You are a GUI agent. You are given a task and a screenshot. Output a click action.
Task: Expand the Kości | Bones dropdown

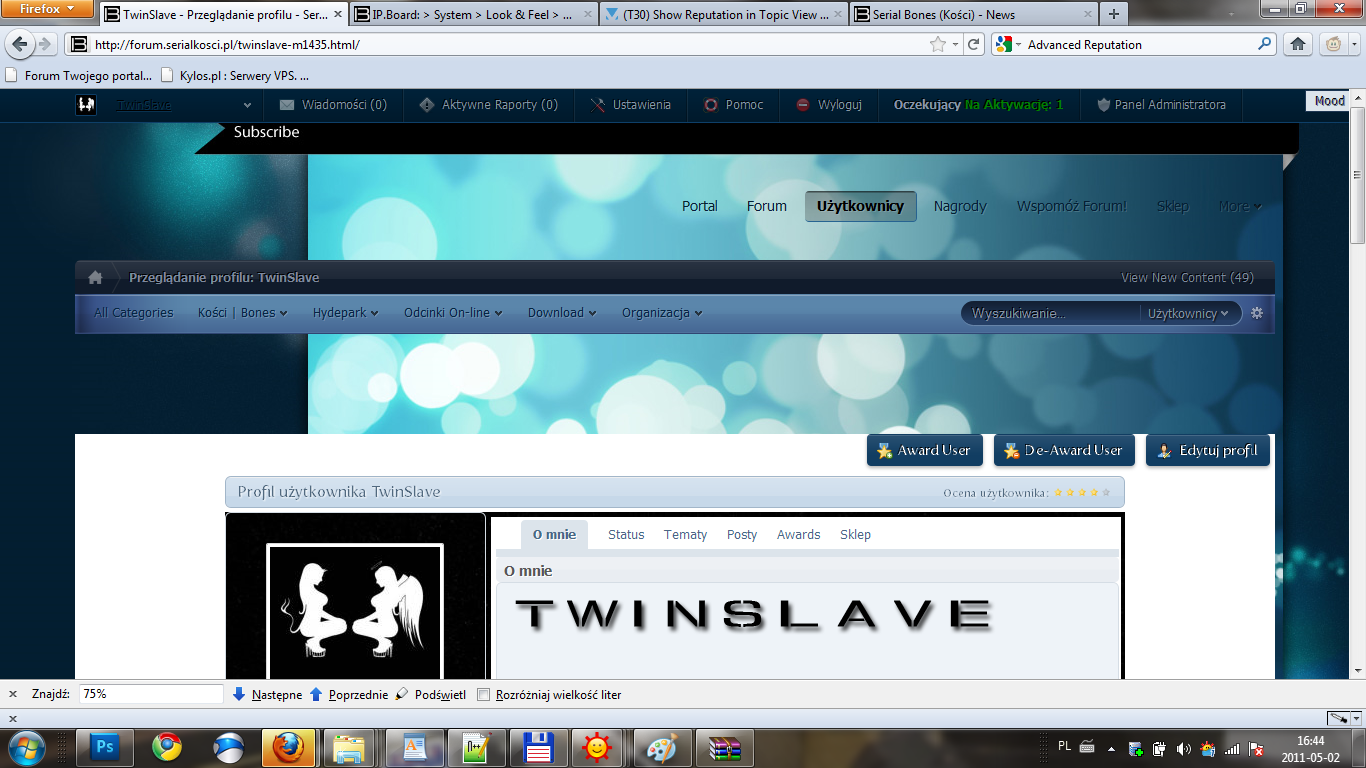coord(242,313)
